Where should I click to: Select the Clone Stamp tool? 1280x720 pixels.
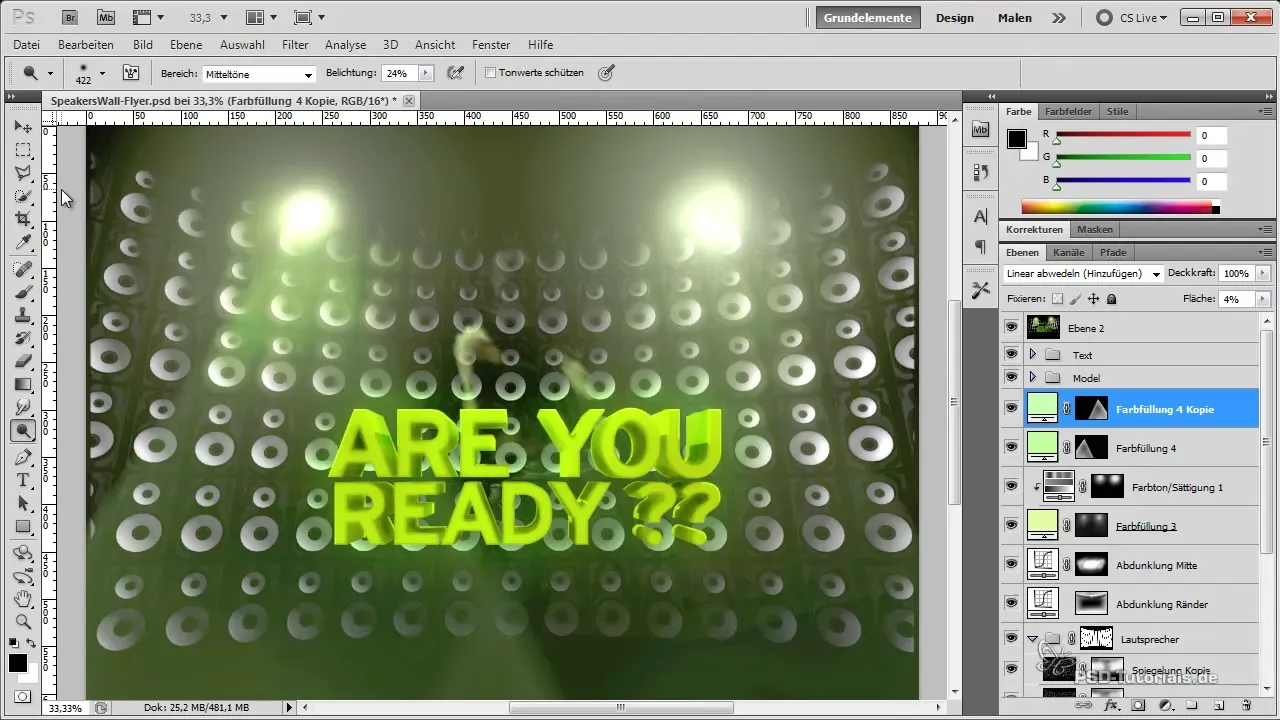(x=23, y=315)
